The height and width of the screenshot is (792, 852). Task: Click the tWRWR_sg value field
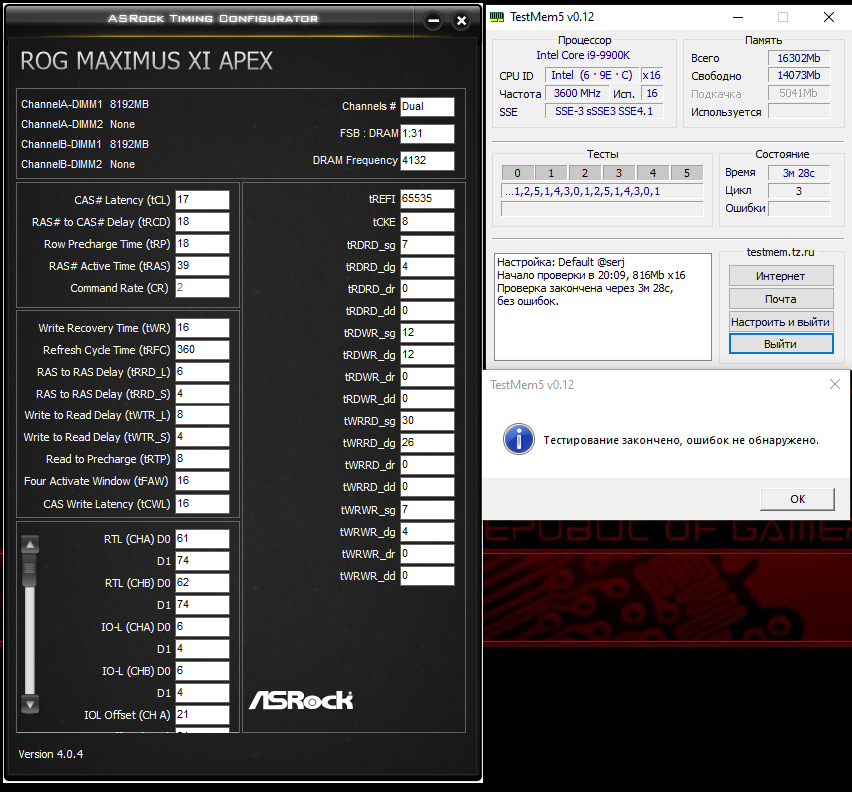(427, 510)
